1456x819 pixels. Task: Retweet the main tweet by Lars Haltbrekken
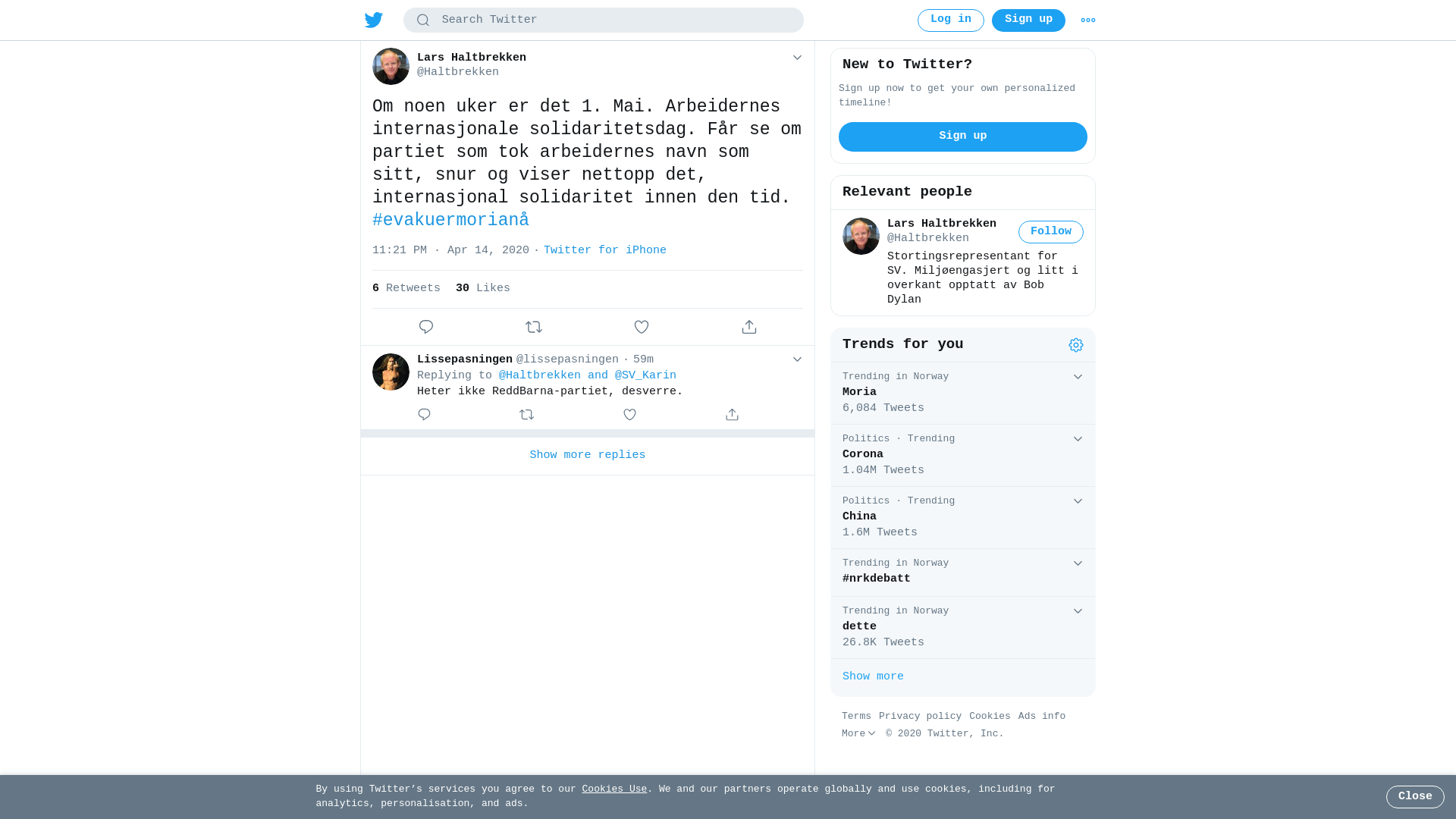pyautogui.click(x=534, y=327)
